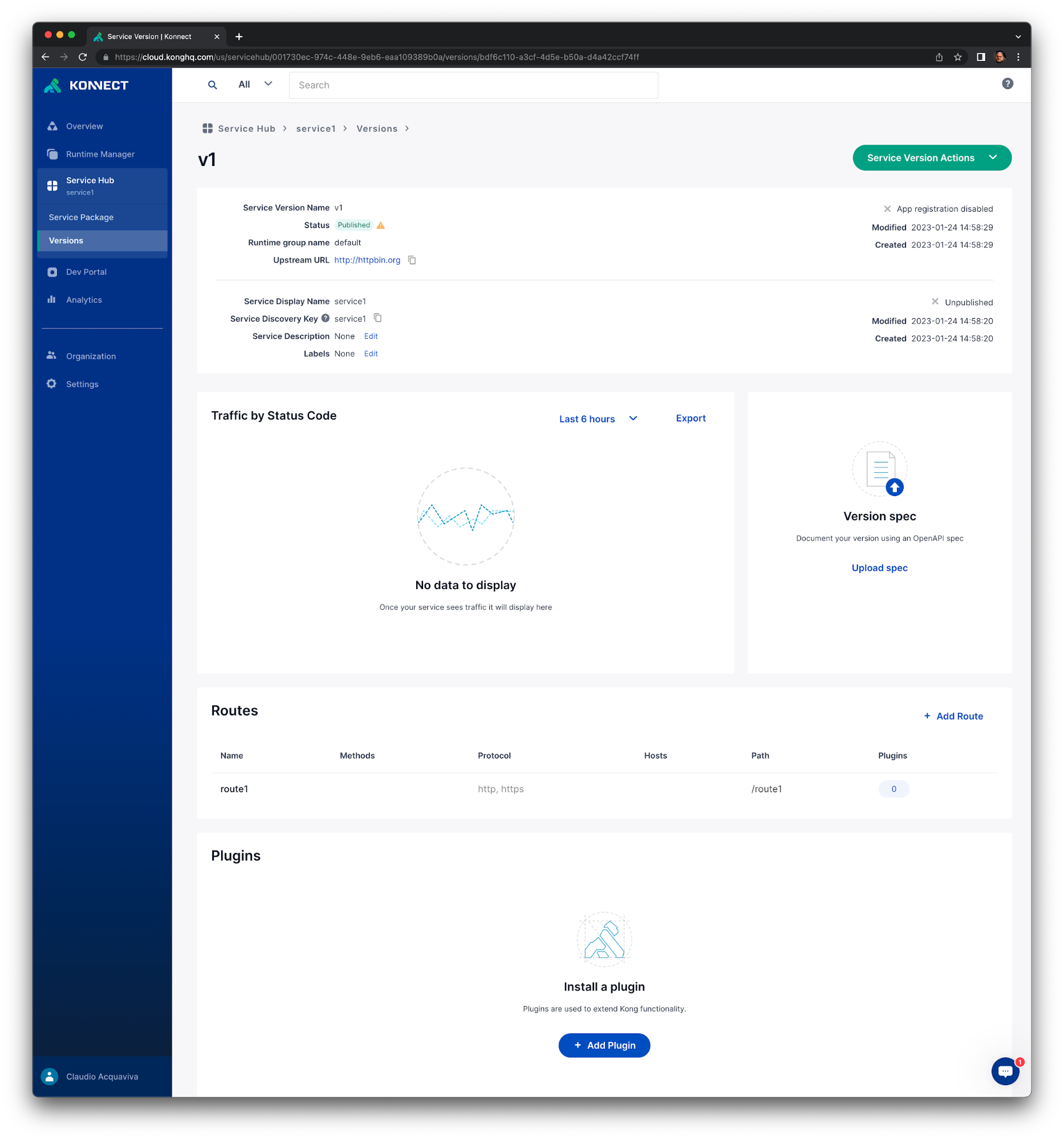Open the help question mark icon
Screen dimensions: 1064x1140
(x=1007, y=84)
